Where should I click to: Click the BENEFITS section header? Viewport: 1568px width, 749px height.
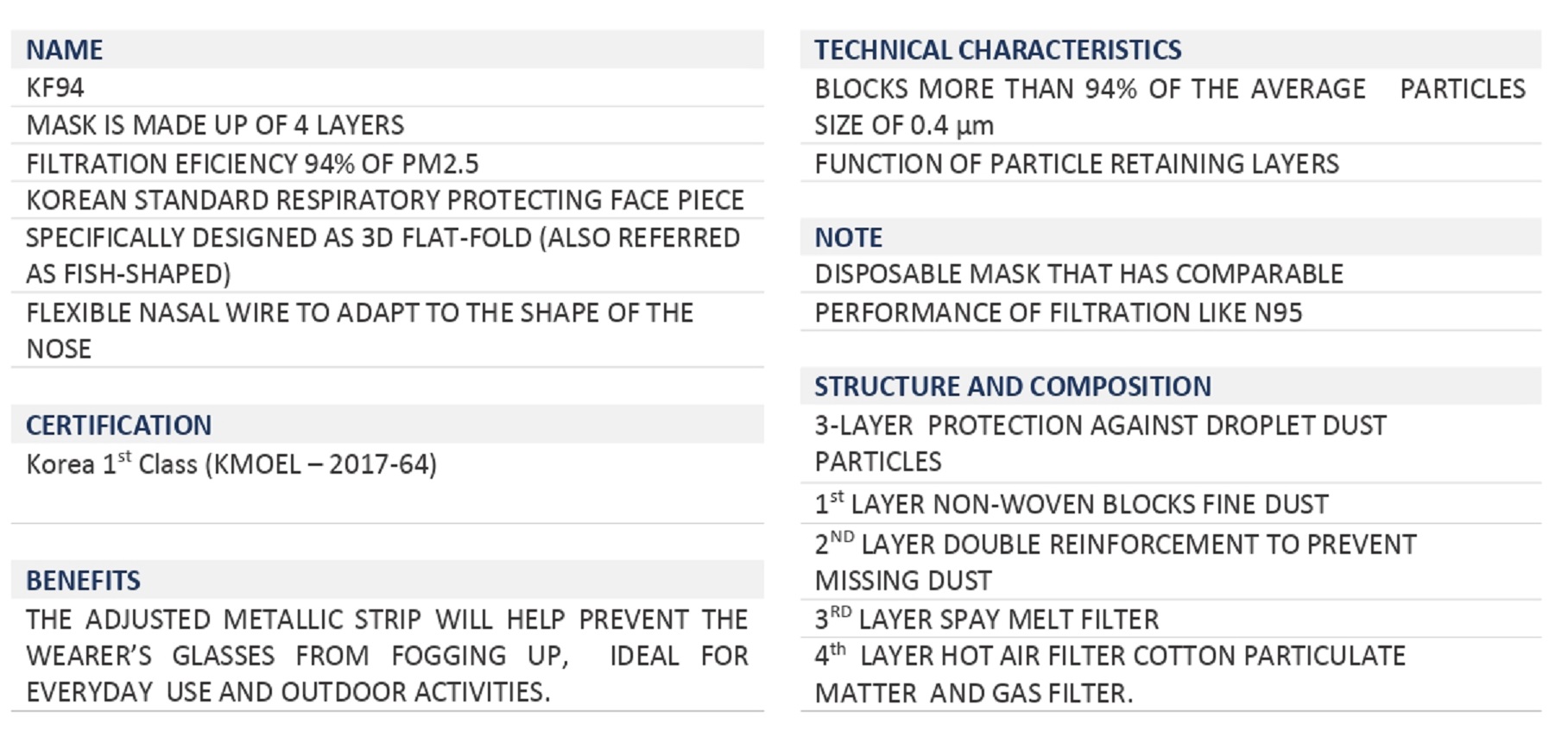pos(83,581)
